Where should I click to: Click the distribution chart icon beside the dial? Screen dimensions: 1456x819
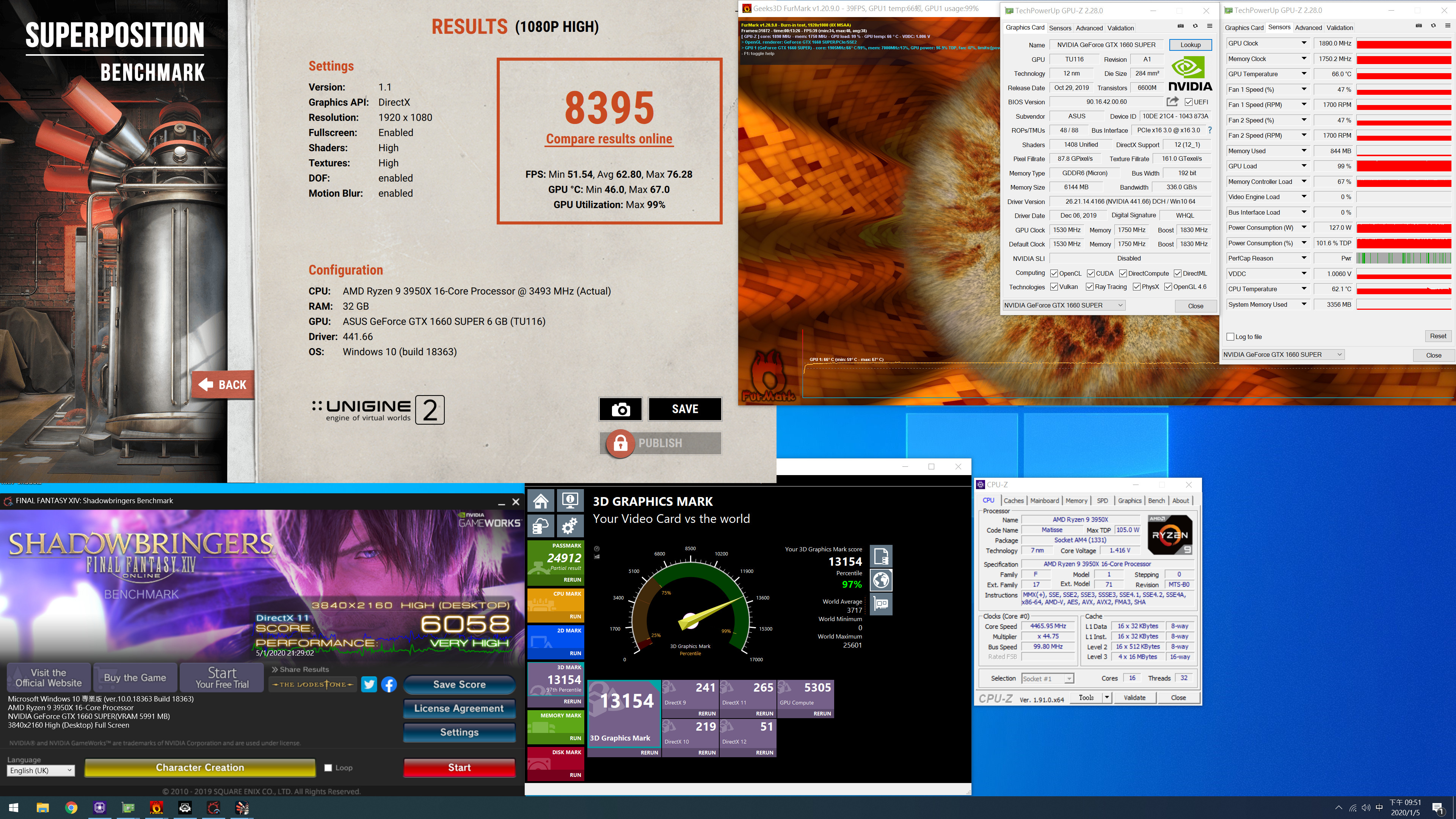597,557
